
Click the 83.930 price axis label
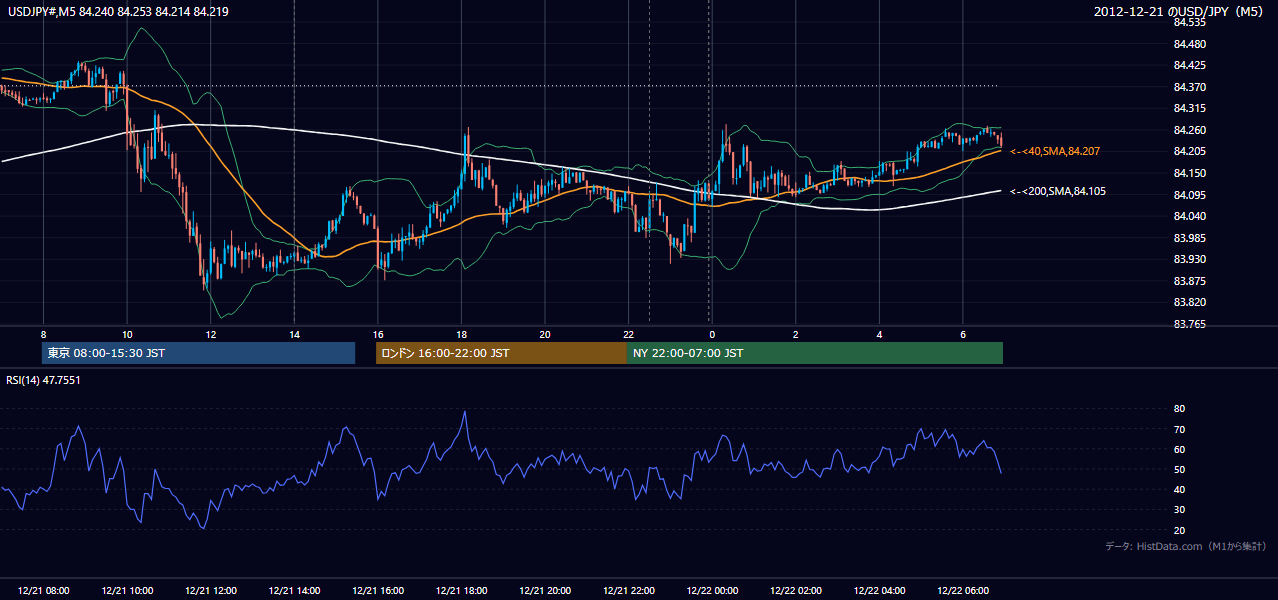(1191, 259)
